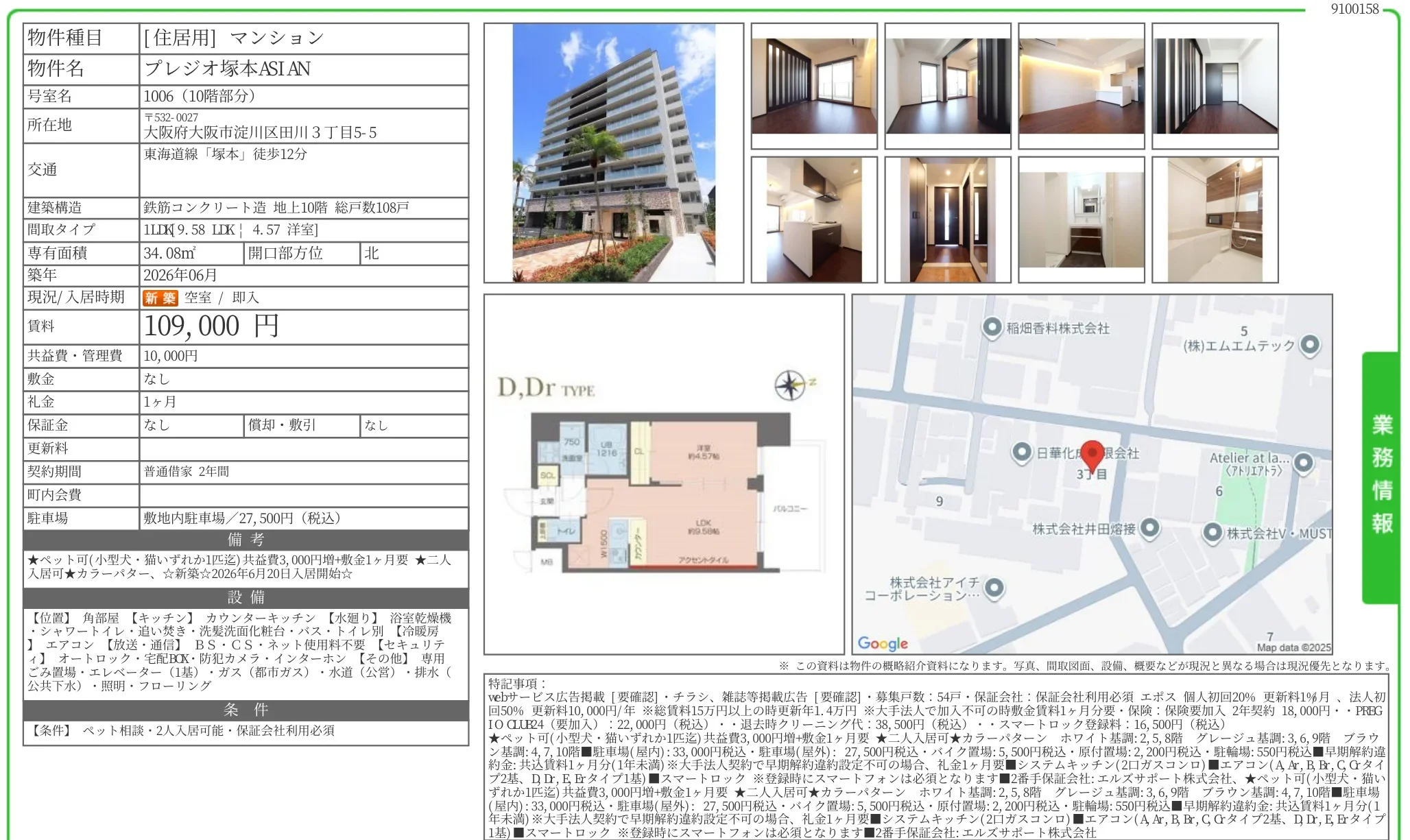Click the 物件種目 value [住居用] マンション

coord(234,38)
